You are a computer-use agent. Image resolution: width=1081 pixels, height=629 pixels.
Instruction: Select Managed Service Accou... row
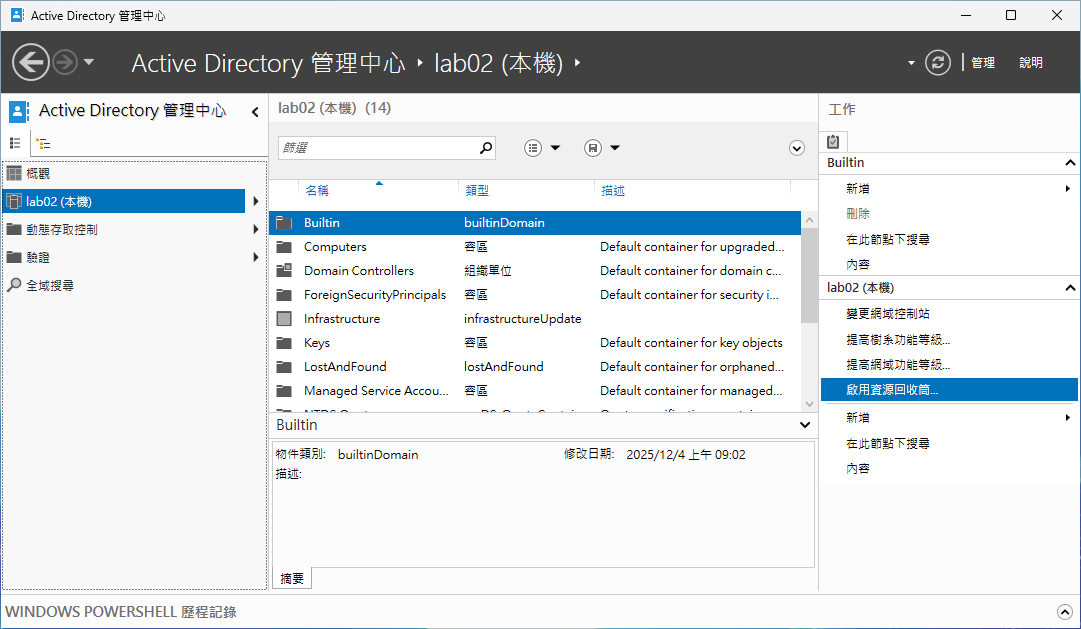[x=535, y=390]
